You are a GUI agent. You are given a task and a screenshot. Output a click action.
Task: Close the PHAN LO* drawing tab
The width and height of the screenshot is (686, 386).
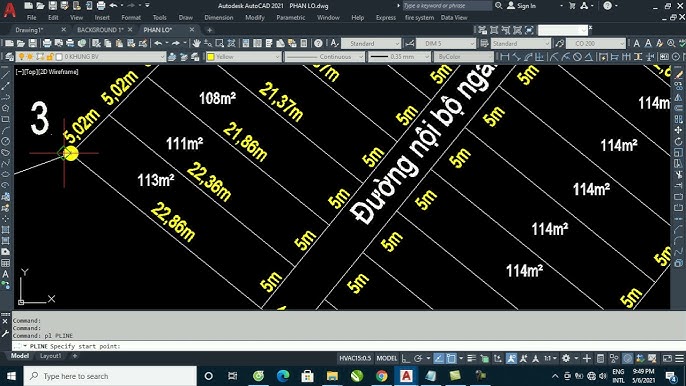pos(192,30)
